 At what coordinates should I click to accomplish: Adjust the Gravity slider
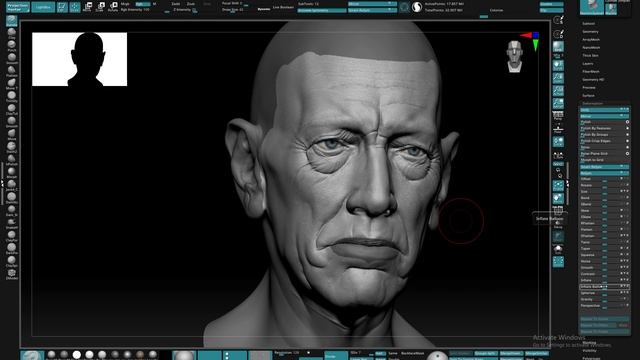(604, 299)
